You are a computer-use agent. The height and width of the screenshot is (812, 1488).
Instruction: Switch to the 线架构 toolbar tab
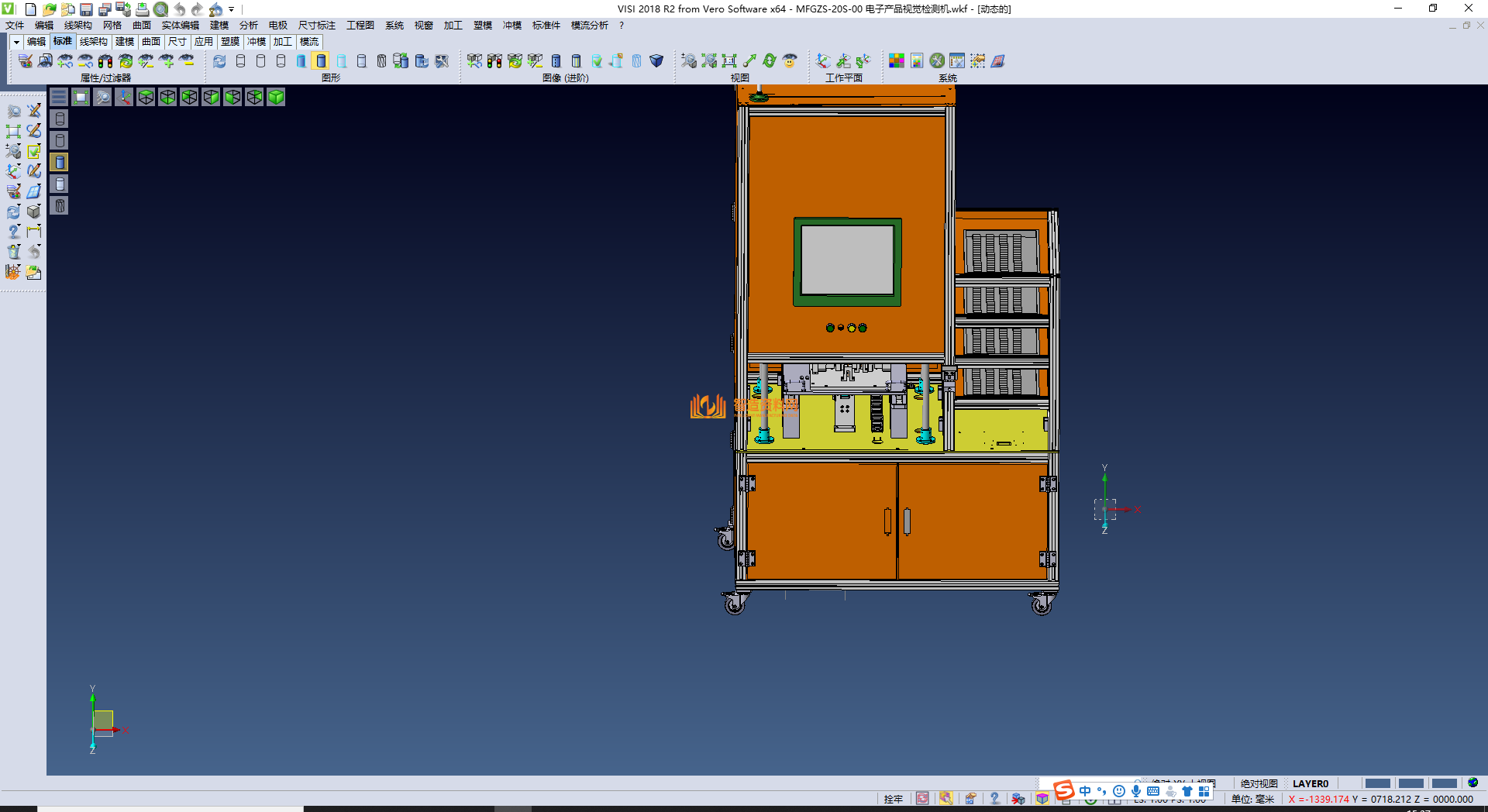(93, 42)
